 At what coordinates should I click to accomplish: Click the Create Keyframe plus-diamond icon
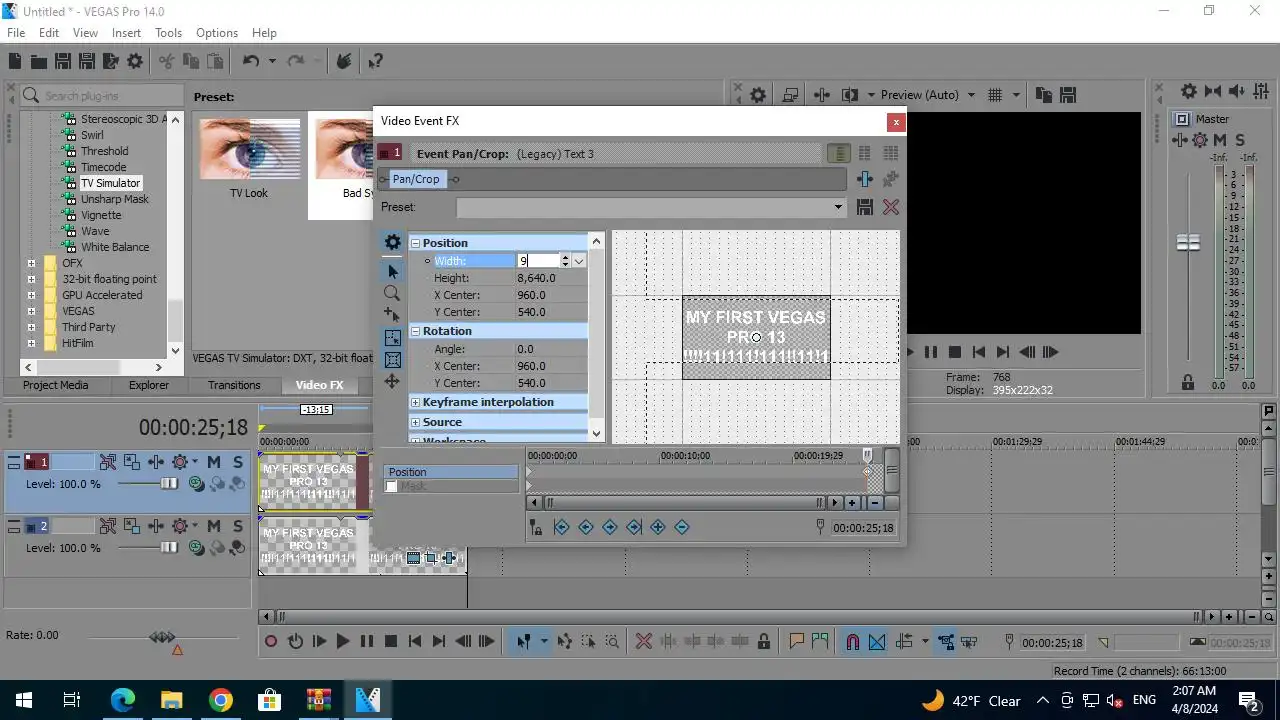(x=658, y=527)
